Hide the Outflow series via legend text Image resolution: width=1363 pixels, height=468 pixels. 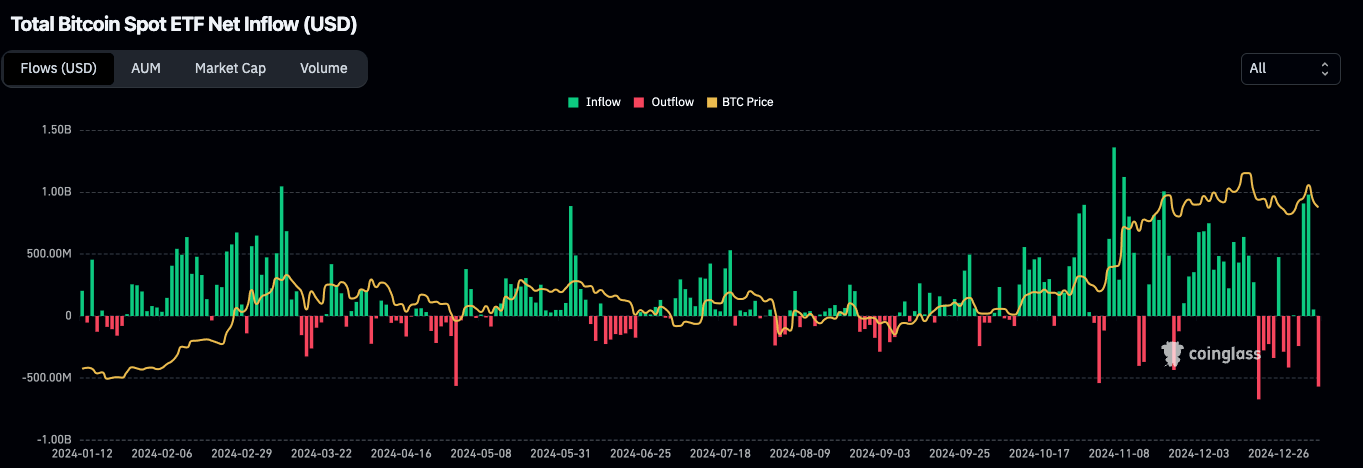[x=672, y=102]
